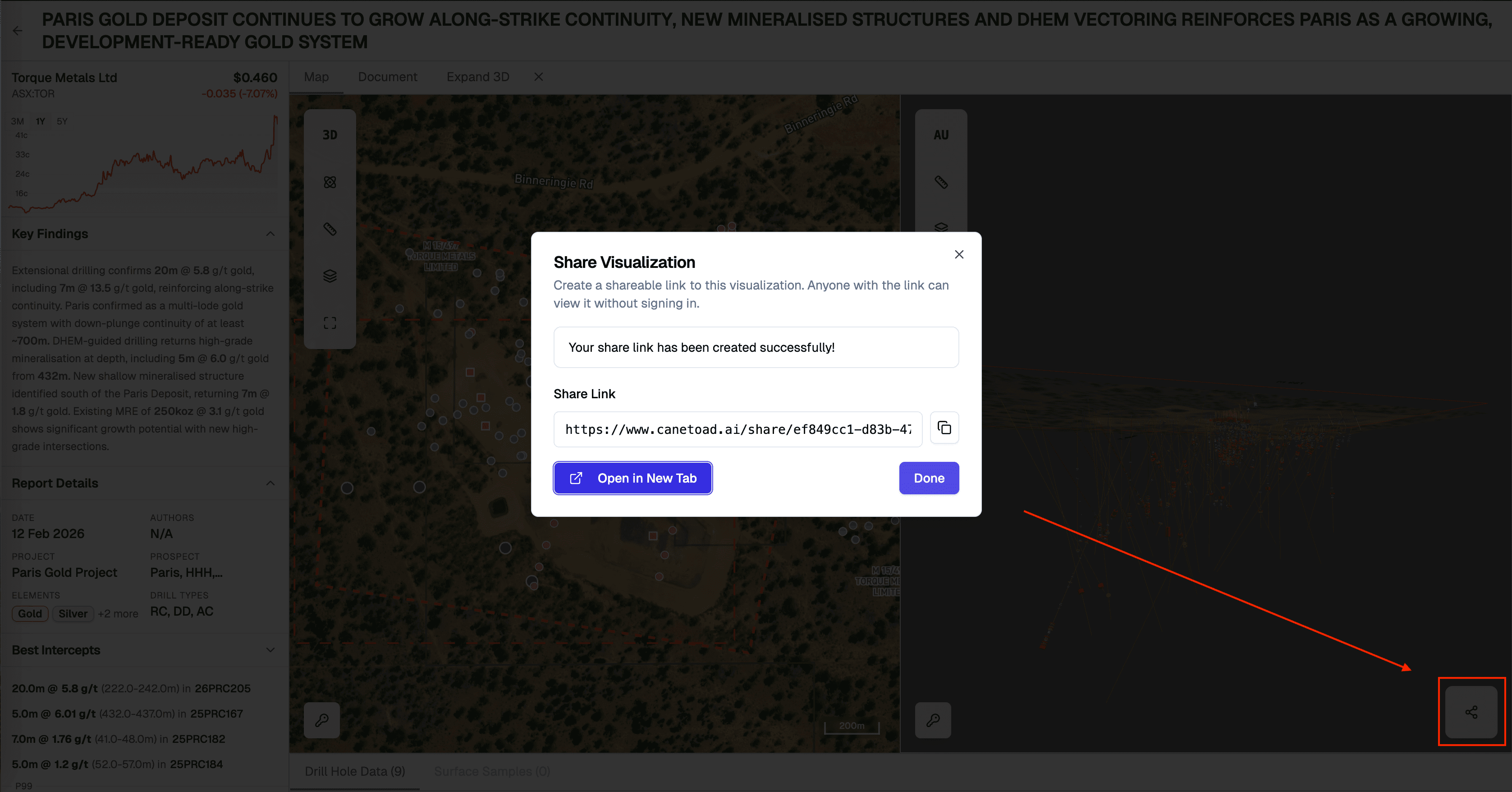Image resolution: width=1512 pixels, height=792 pixels.
Task: Select the ruler tool in the AU panel
Action: point(941,182)
